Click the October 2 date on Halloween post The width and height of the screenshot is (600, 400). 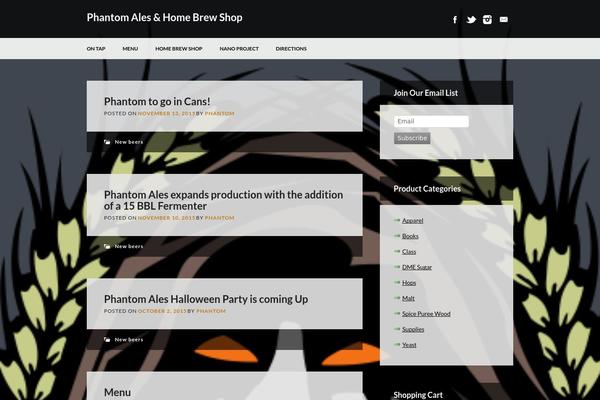coord(162,311)
